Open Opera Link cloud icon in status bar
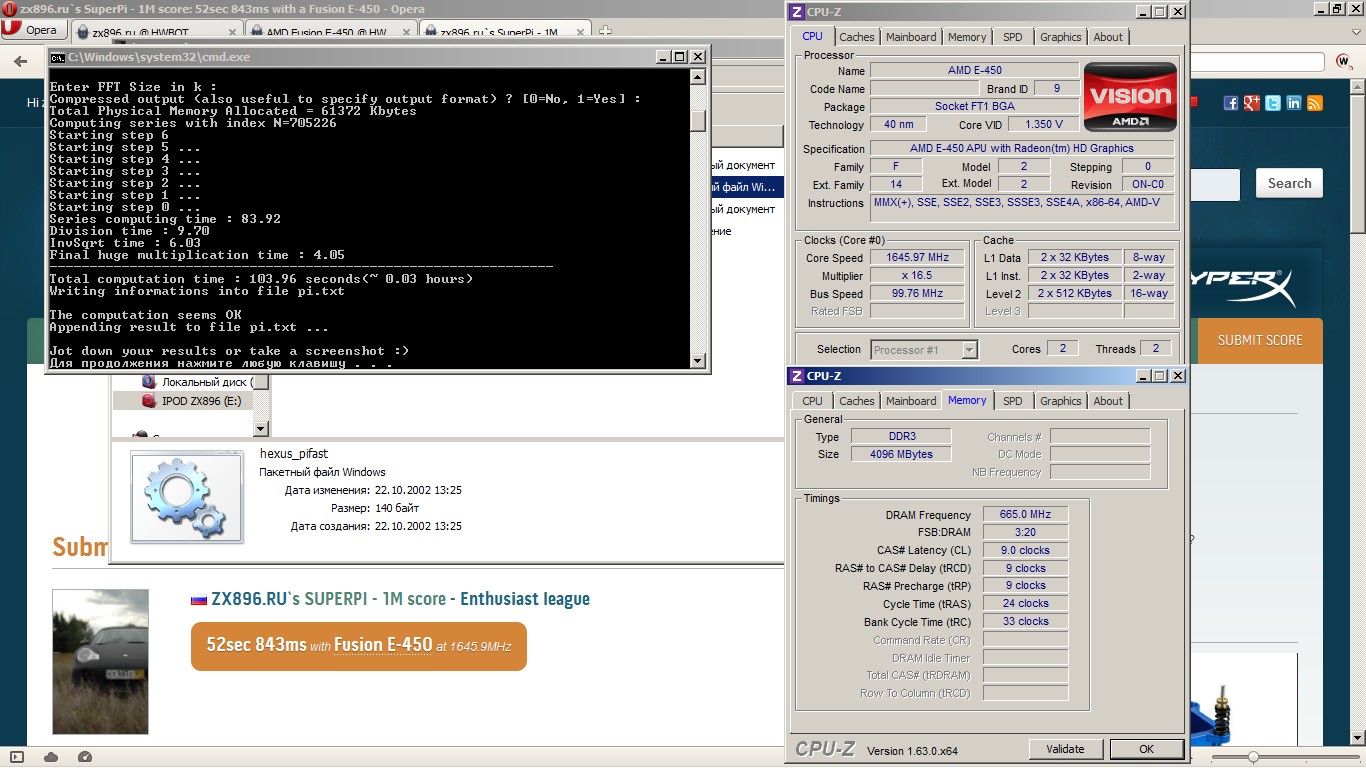This screenshot has width=1366, height=768. click(x=50, y=757)
